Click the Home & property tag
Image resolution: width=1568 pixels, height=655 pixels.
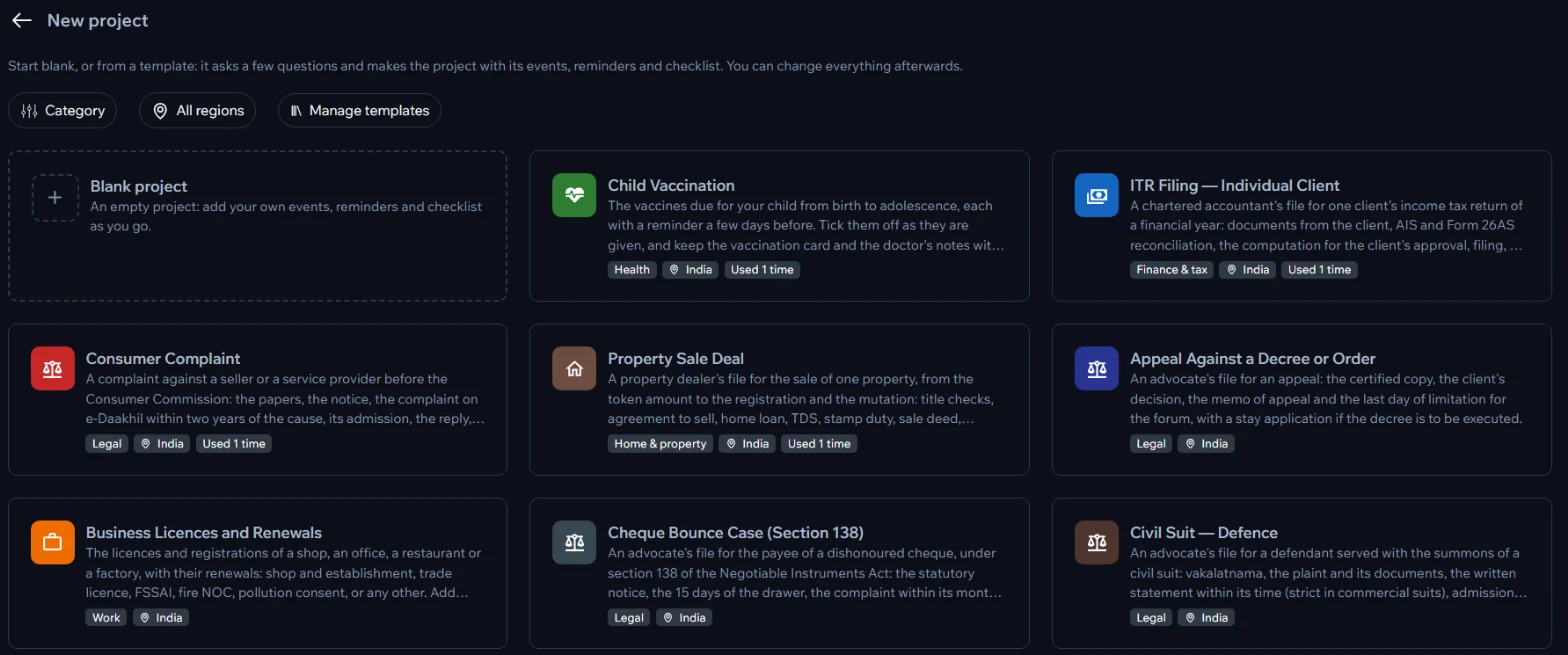click(x=661, y=443)
